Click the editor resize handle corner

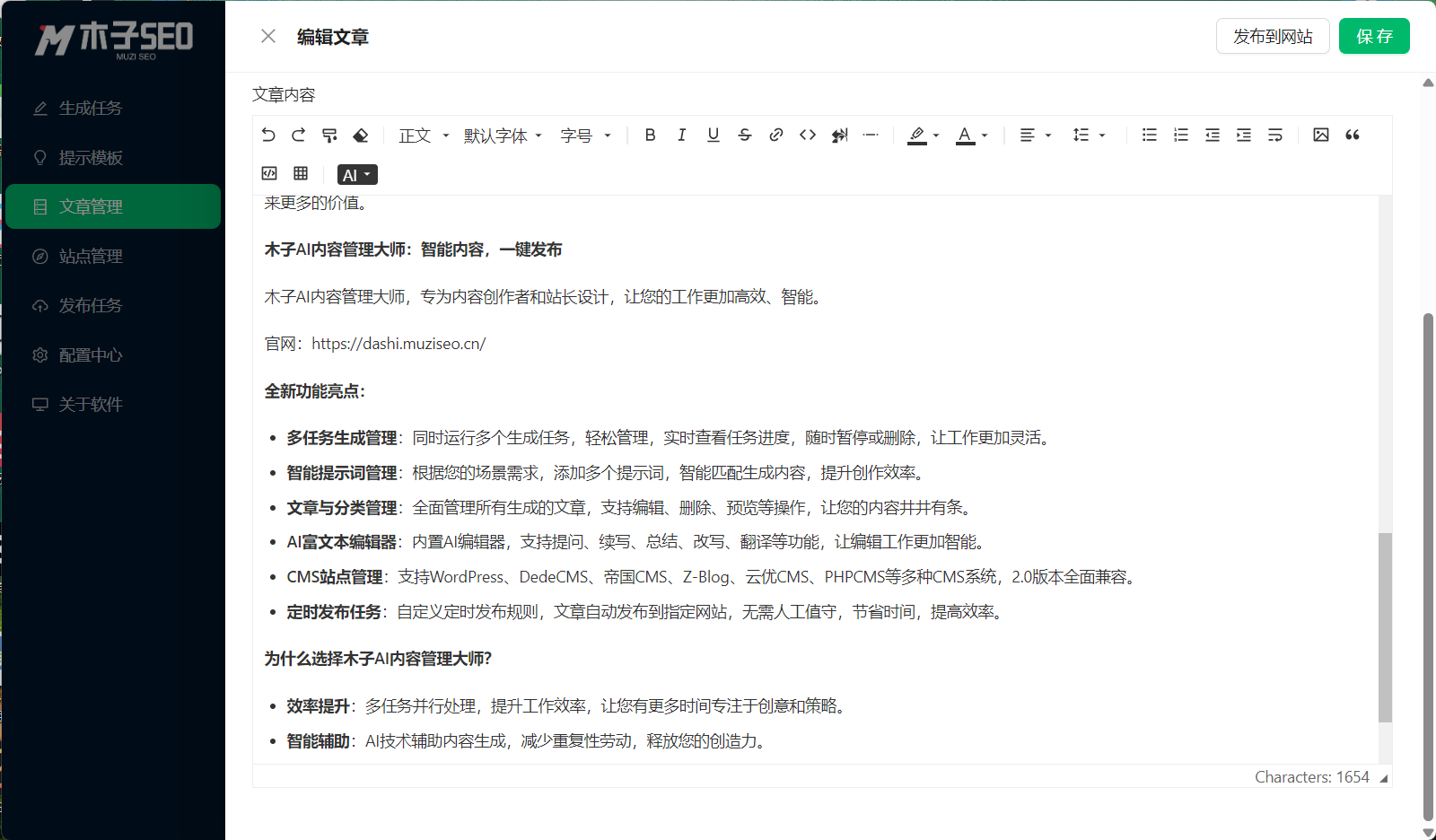click(x=1384, y=779)
